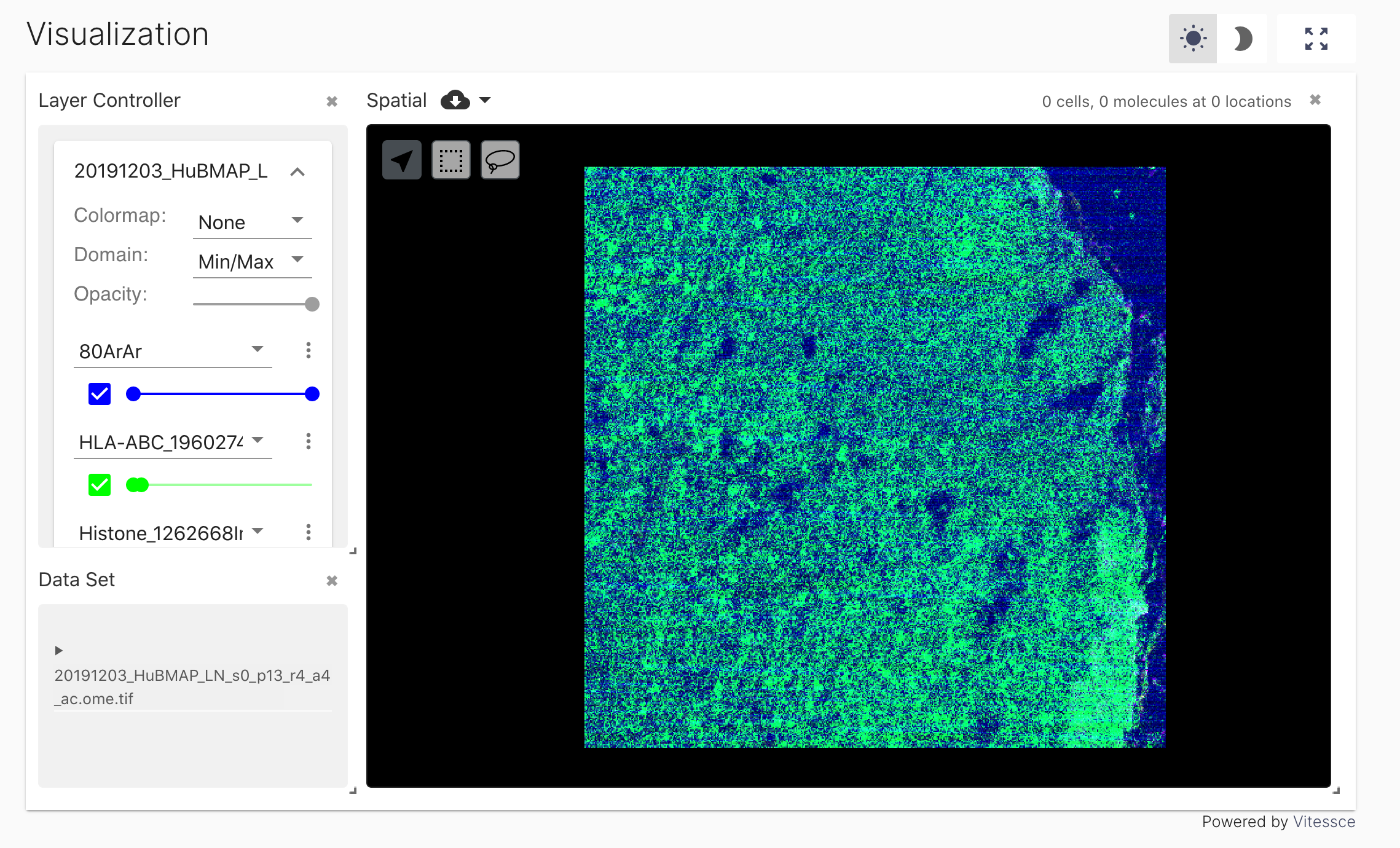The image size is (1400, 848).
Task: Visit the Vitessce link
Action: pyautogui.click(x=1324, y=822)
